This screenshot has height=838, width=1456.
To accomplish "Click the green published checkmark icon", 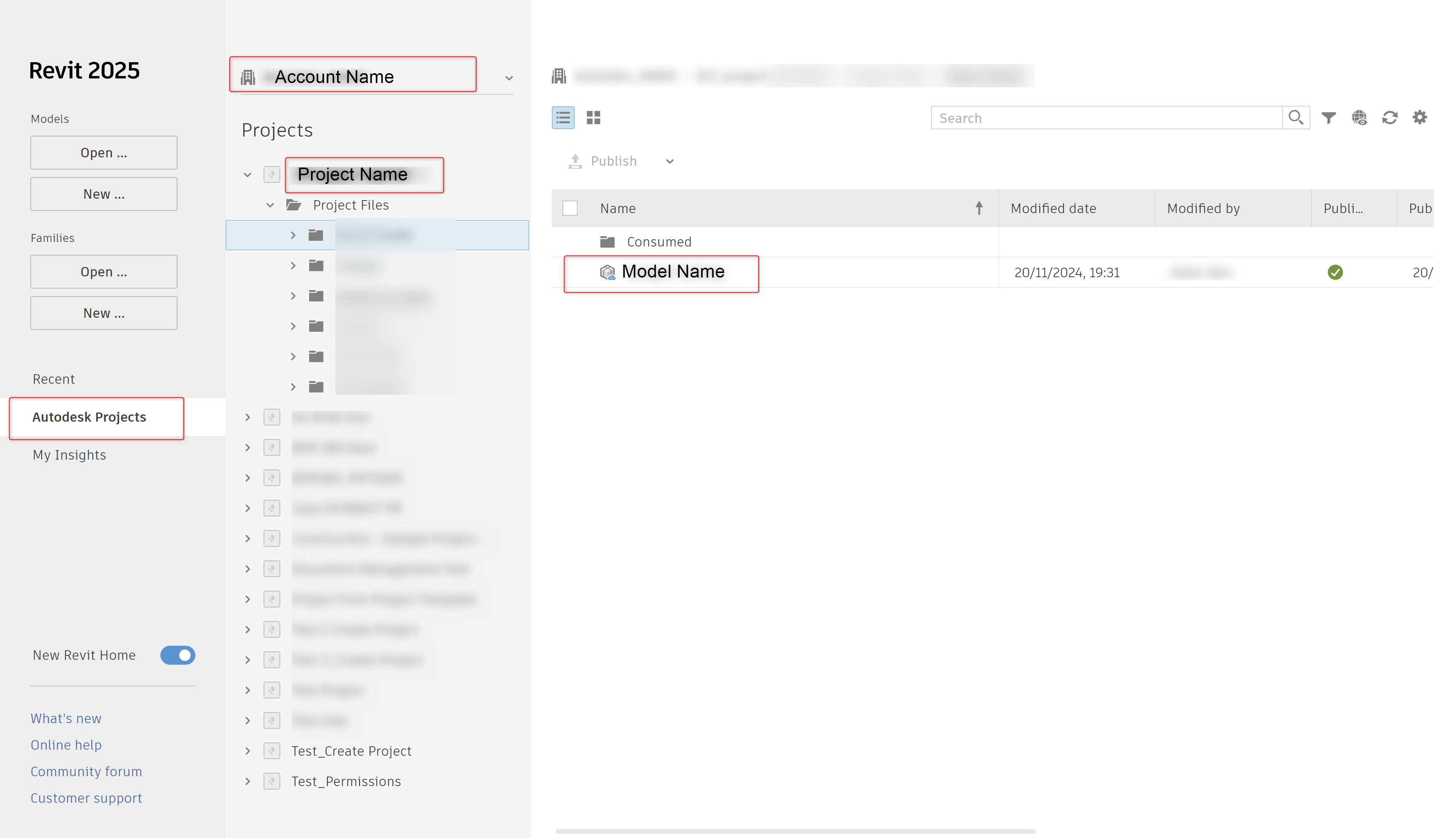I will [1335, 272].
